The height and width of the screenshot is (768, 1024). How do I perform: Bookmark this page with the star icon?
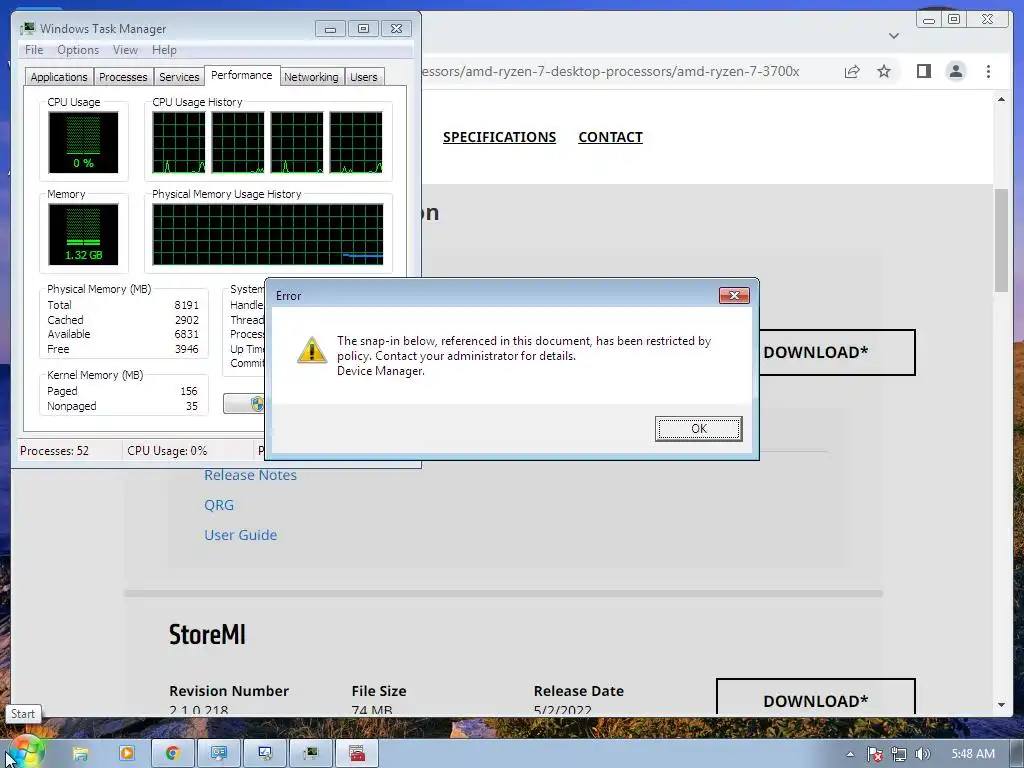[884, 71]
